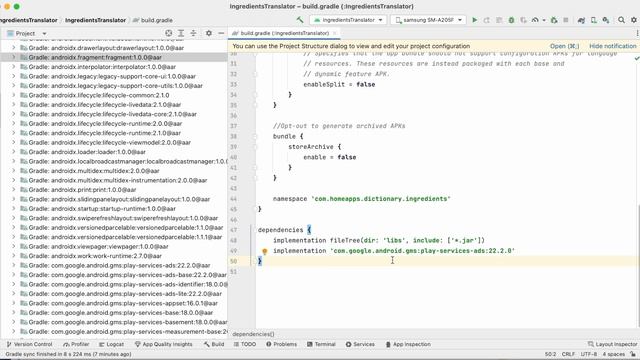Collapse the bundle block fold marker at line 38
This screenshot has height=360, width=640.
pos(255,136)
